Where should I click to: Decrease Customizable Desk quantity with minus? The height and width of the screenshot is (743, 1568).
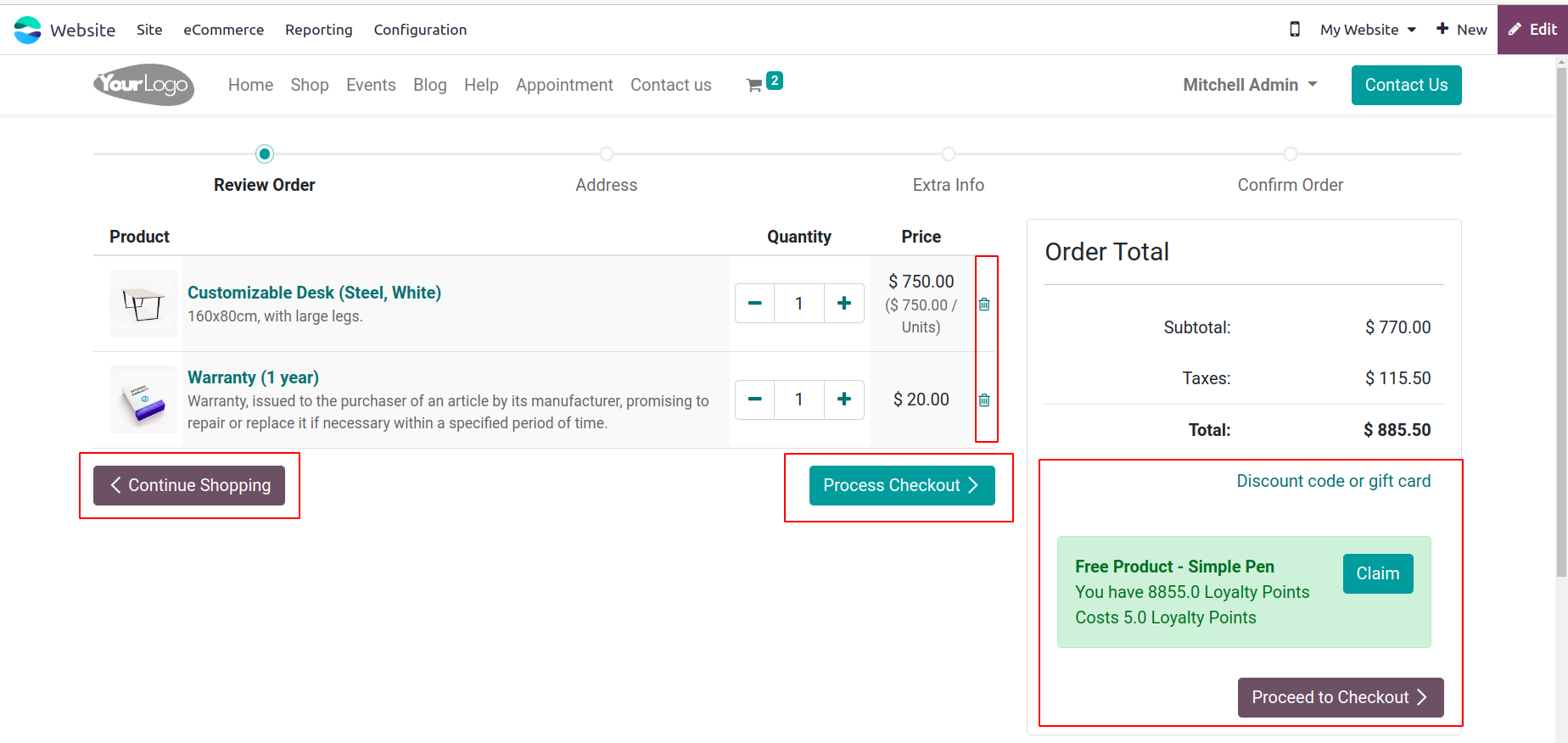pos(755,304)
